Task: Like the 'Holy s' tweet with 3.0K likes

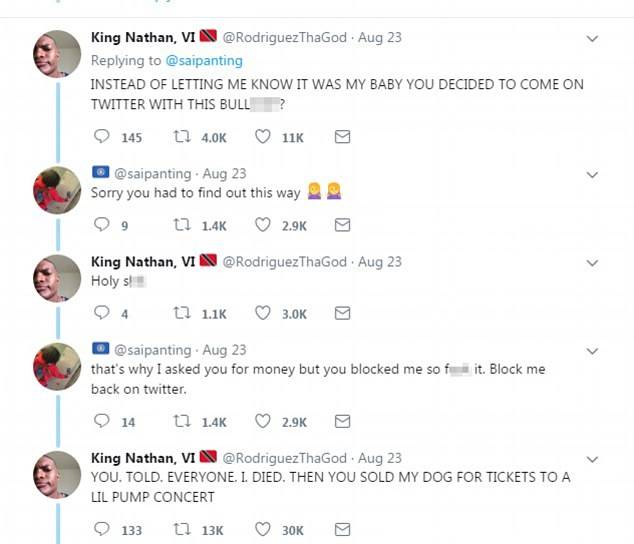Action: click(x=262, y=313)
